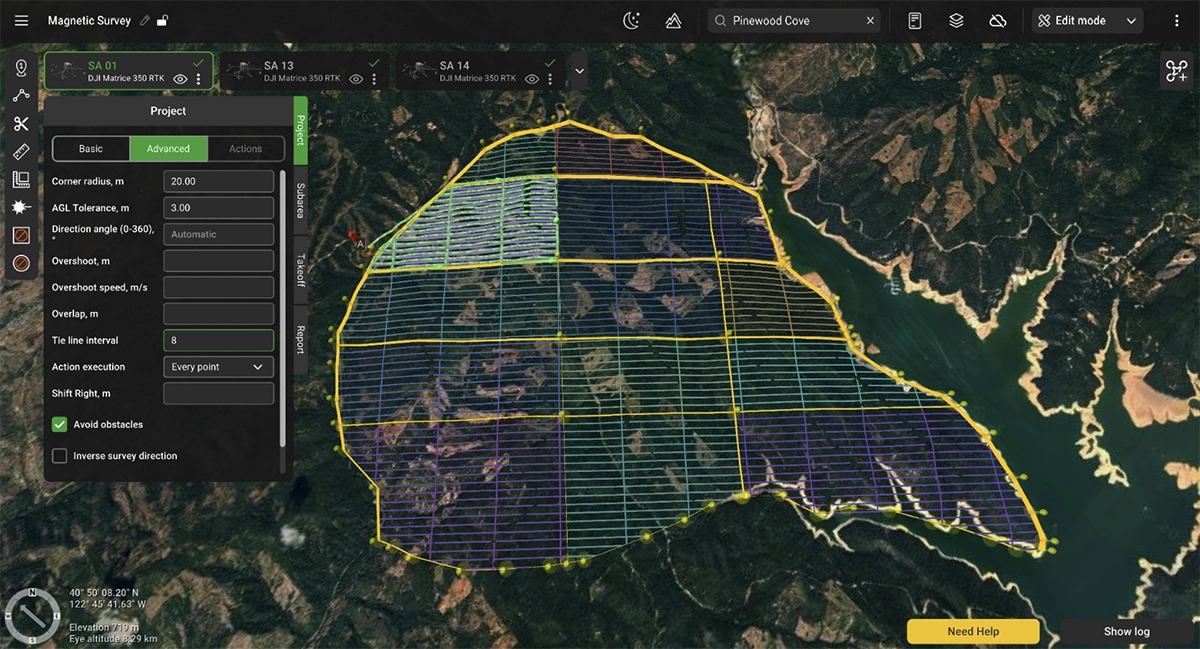Open the document notes icon

(914, 20)
